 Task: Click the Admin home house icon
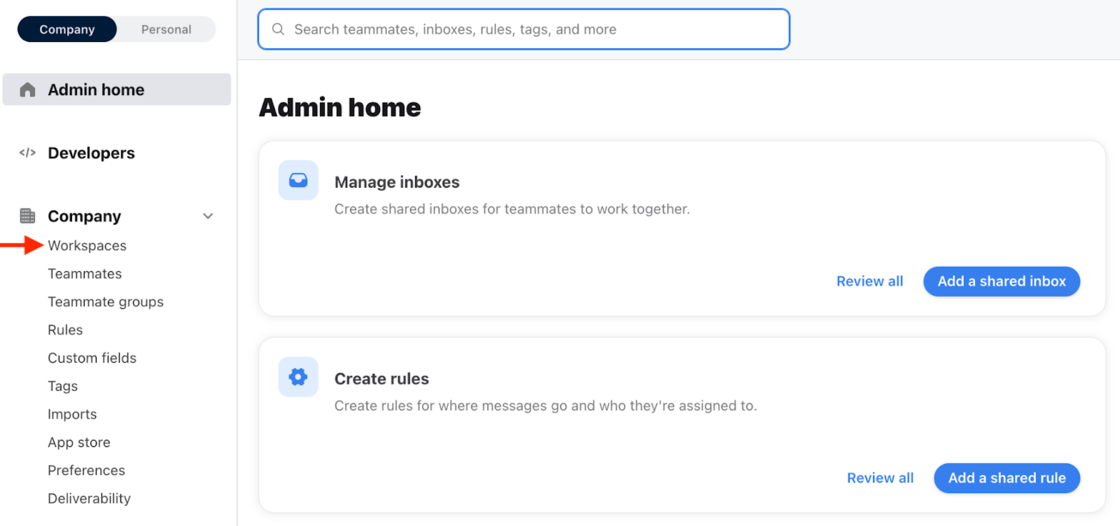[28, 90]
